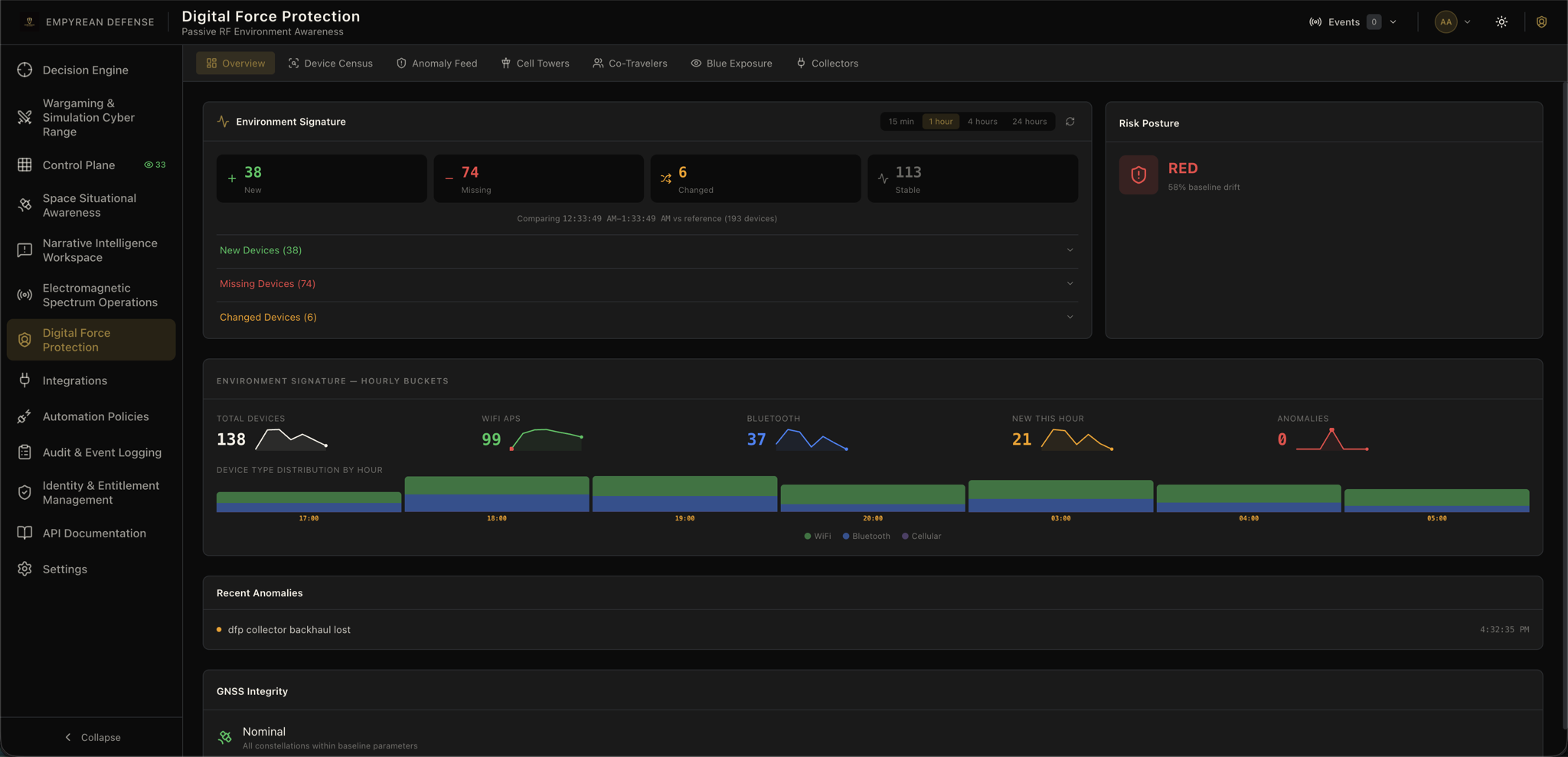Viewport: 1568px width, 757px height.
Task: Open user account menu chevron
Action: pos(1467,22)
